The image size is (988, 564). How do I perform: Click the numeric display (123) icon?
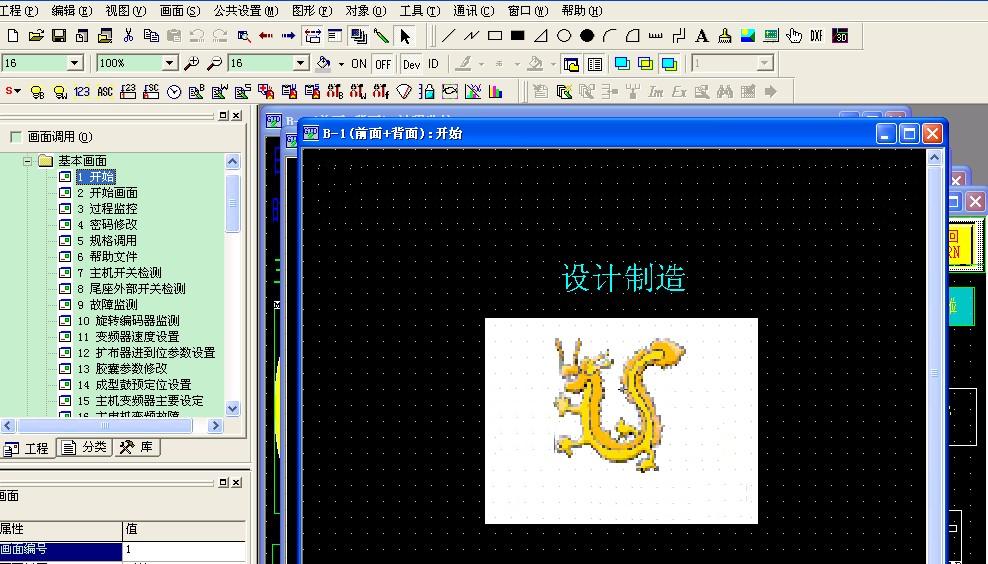click(82, 92)
